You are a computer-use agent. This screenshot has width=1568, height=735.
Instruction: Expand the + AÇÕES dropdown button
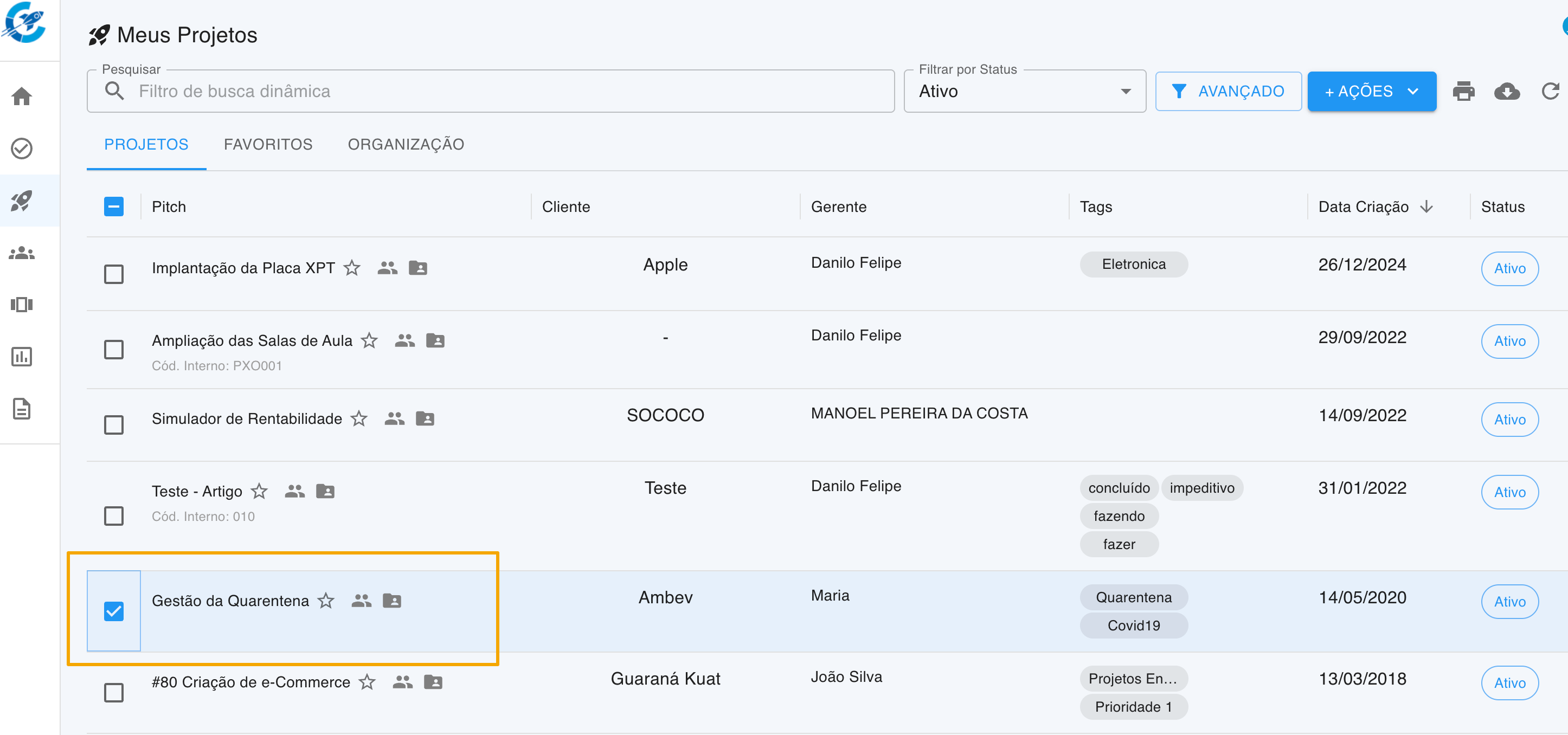tap(1371, 91)
